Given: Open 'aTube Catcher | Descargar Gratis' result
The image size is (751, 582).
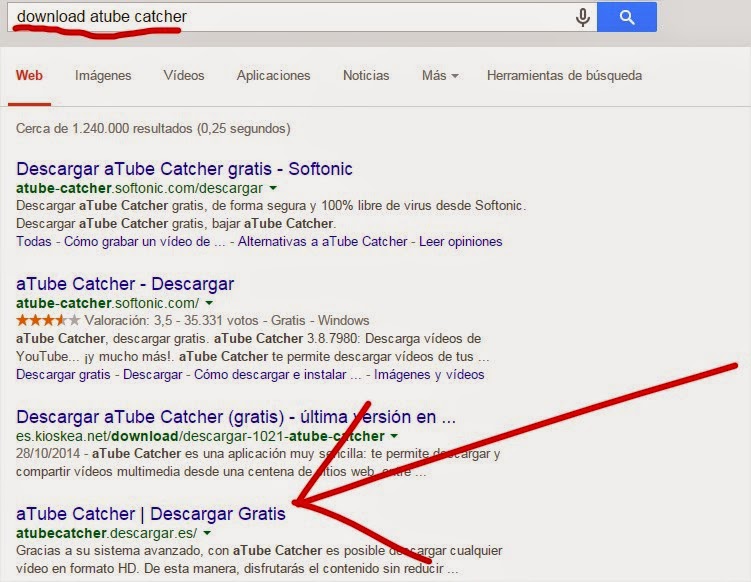Looking at the screenshot, I should [x=151, y=514].
